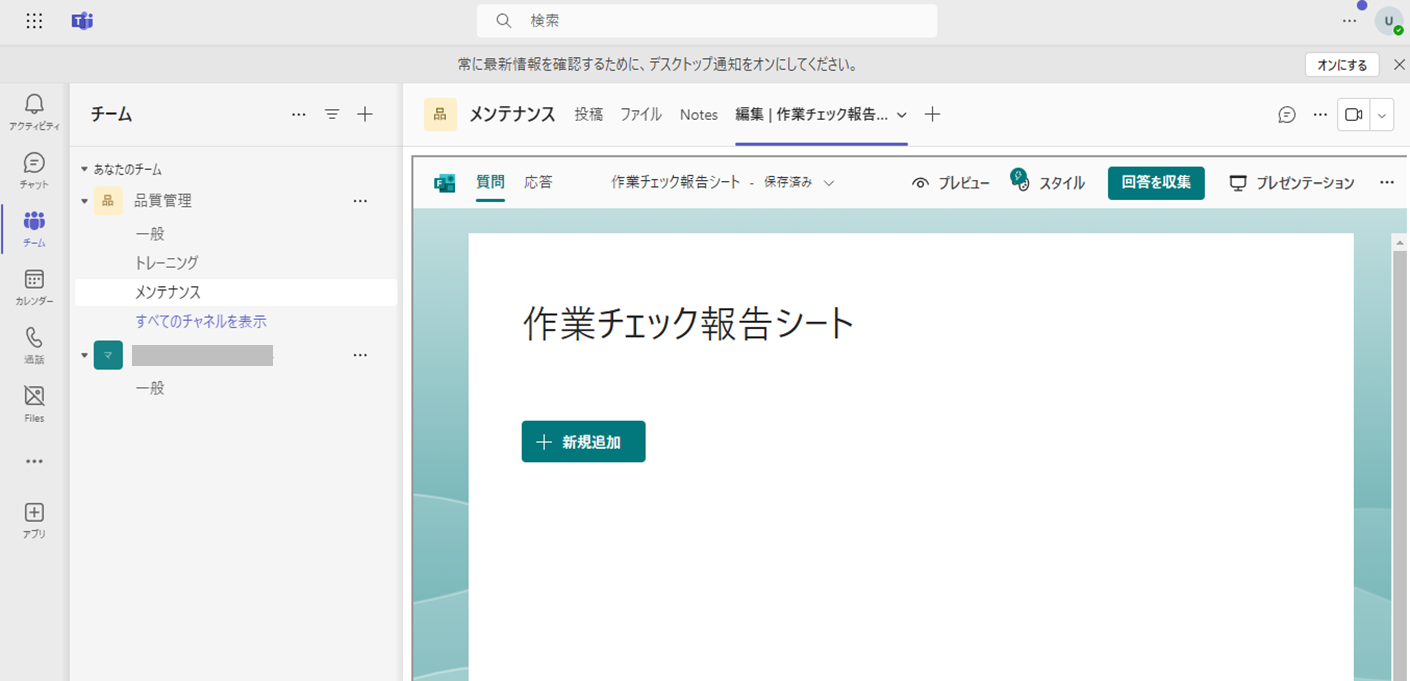Collapse the 品質管理 team
The height and width of the screenshot is (681, 1410).
(x=84, y=200)
